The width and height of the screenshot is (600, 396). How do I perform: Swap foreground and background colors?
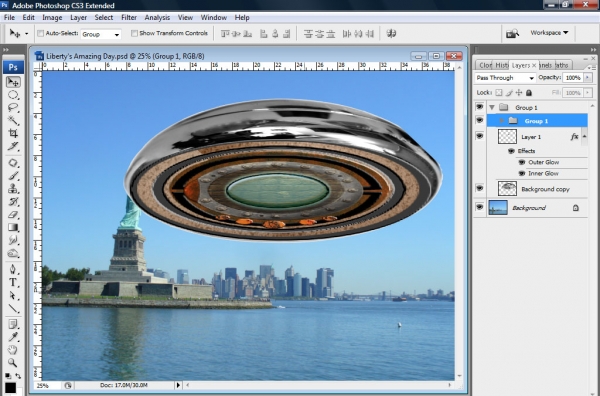(x=18, y=376)
